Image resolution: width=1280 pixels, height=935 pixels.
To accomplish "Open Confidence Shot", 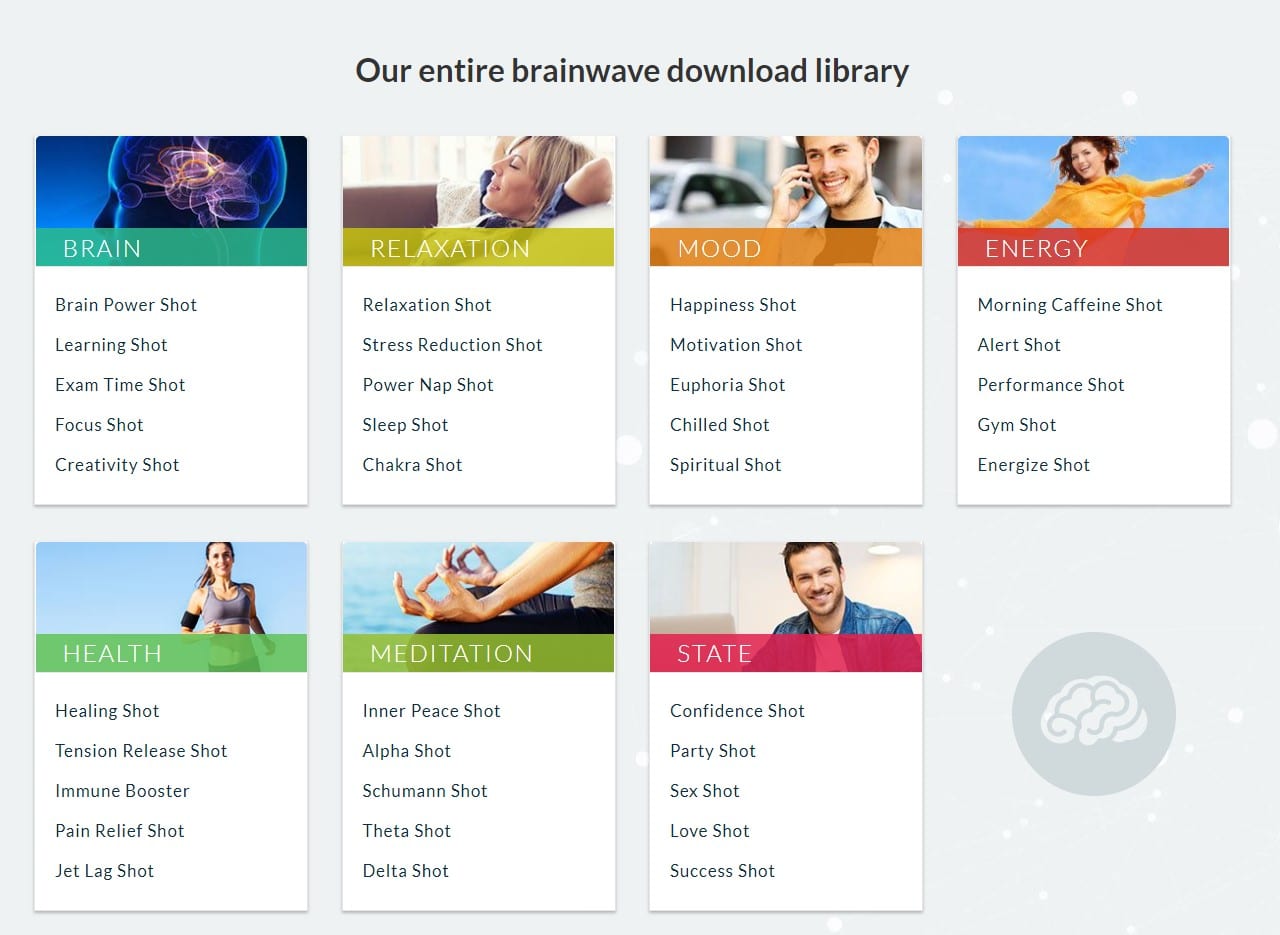I will (x=737, y=711).
